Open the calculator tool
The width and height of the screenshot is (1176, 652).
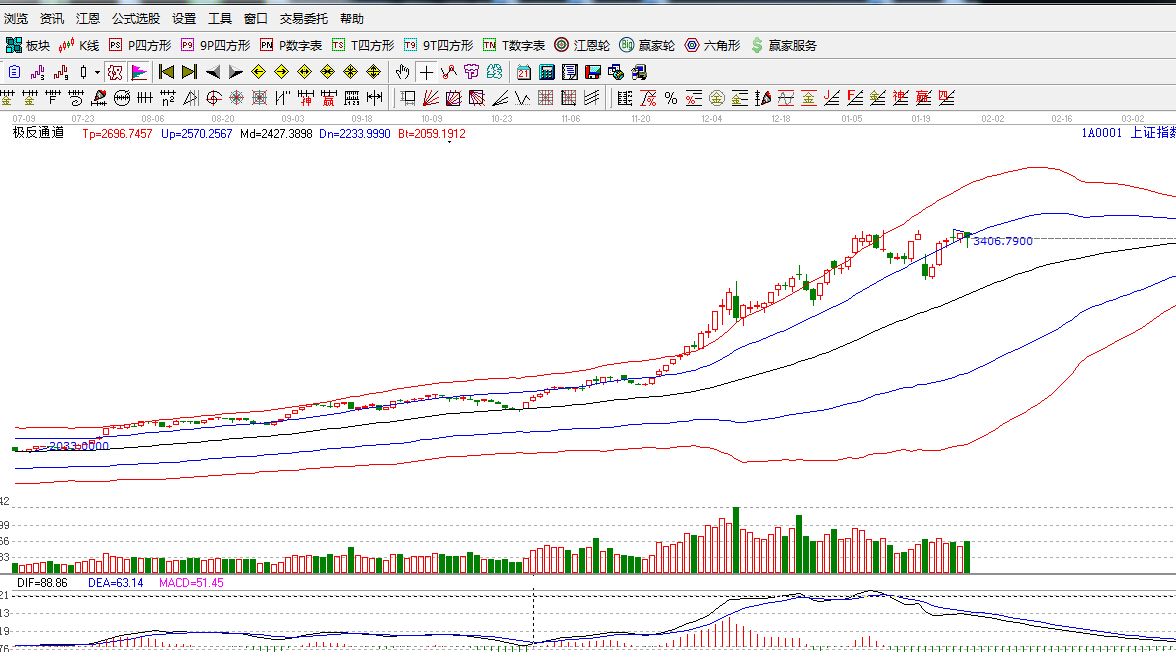click(547, 72)
